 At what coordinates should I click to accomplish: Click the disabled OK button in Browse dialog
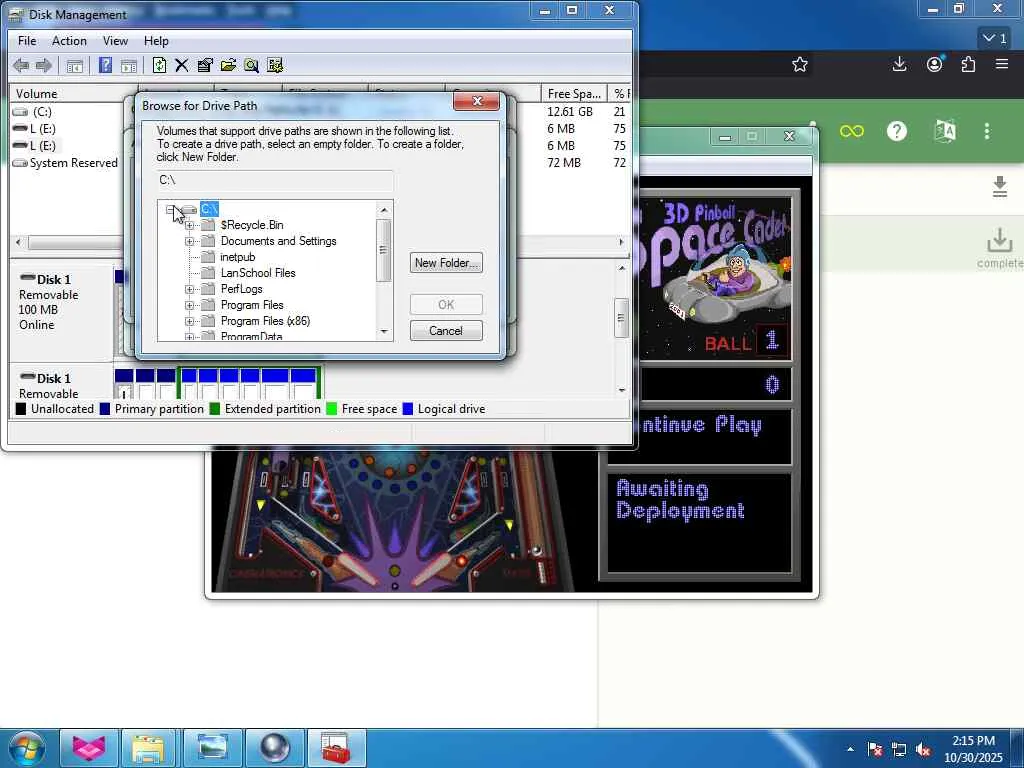pyautogui.click(x=446, y=305)
